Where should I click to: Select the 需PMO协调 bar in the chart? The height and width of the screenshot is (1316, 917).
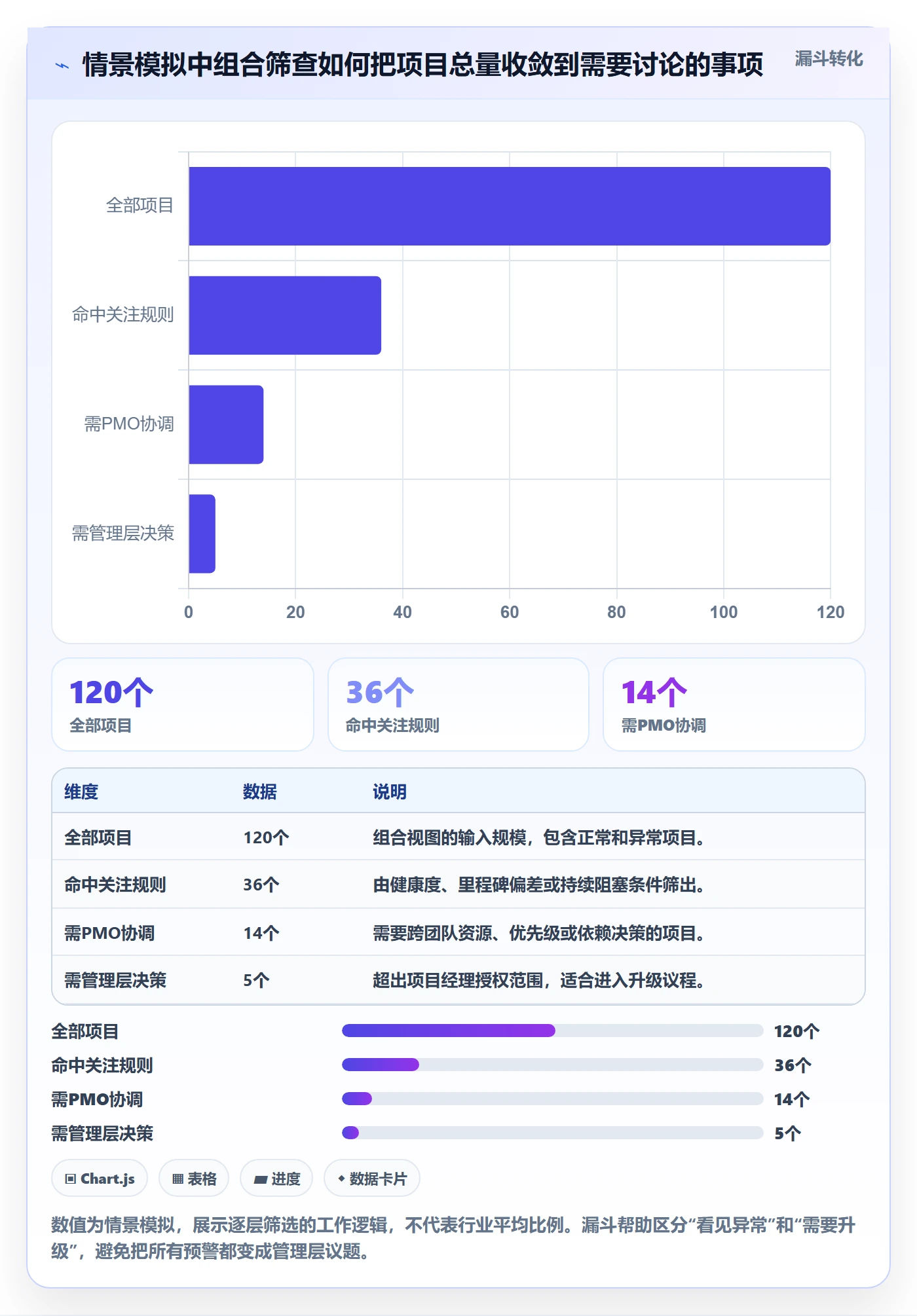[x=226, y=424]
